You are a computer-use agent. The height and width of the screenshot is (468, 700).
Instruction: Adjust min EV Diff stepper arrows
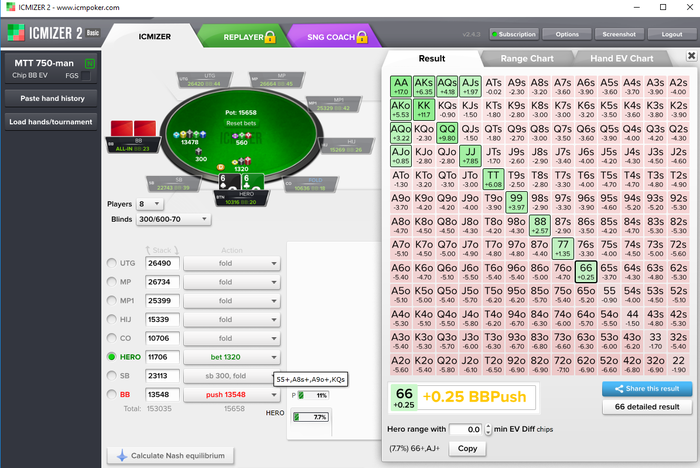pyautogui.click(x=488, y=430)
